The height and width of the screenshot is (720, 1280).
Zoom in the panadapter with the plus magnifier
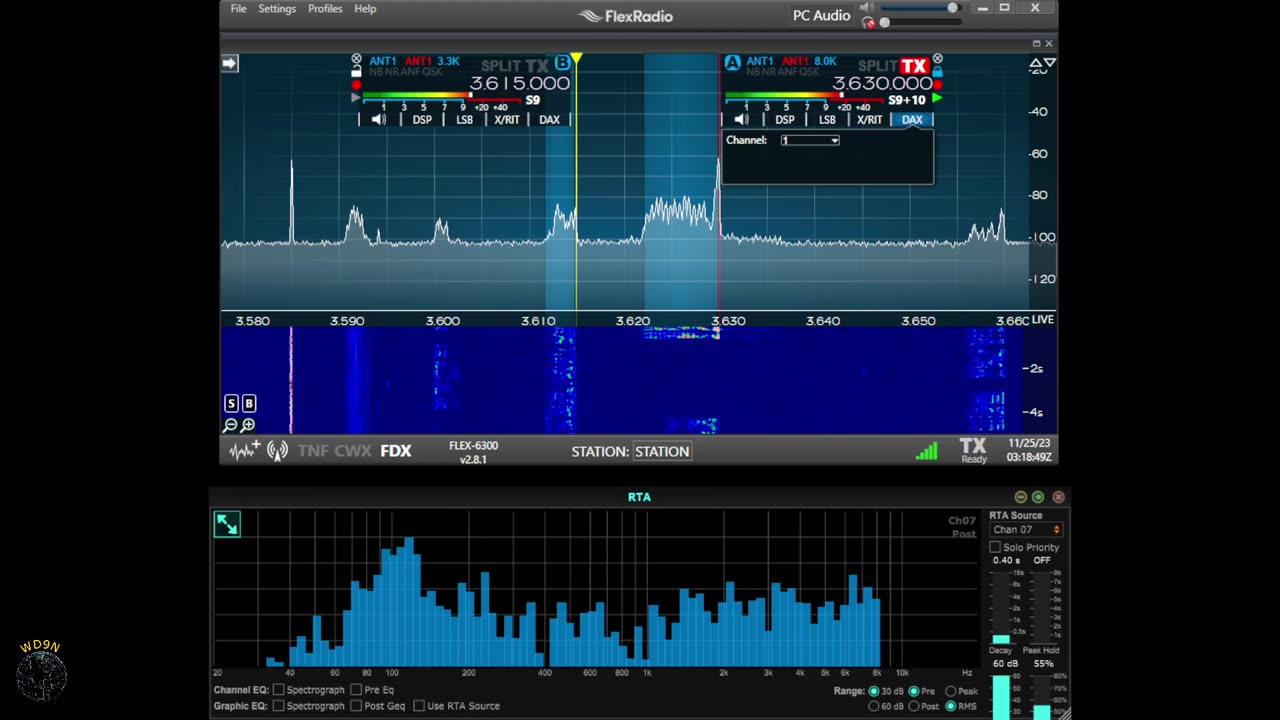coord(247,425)
